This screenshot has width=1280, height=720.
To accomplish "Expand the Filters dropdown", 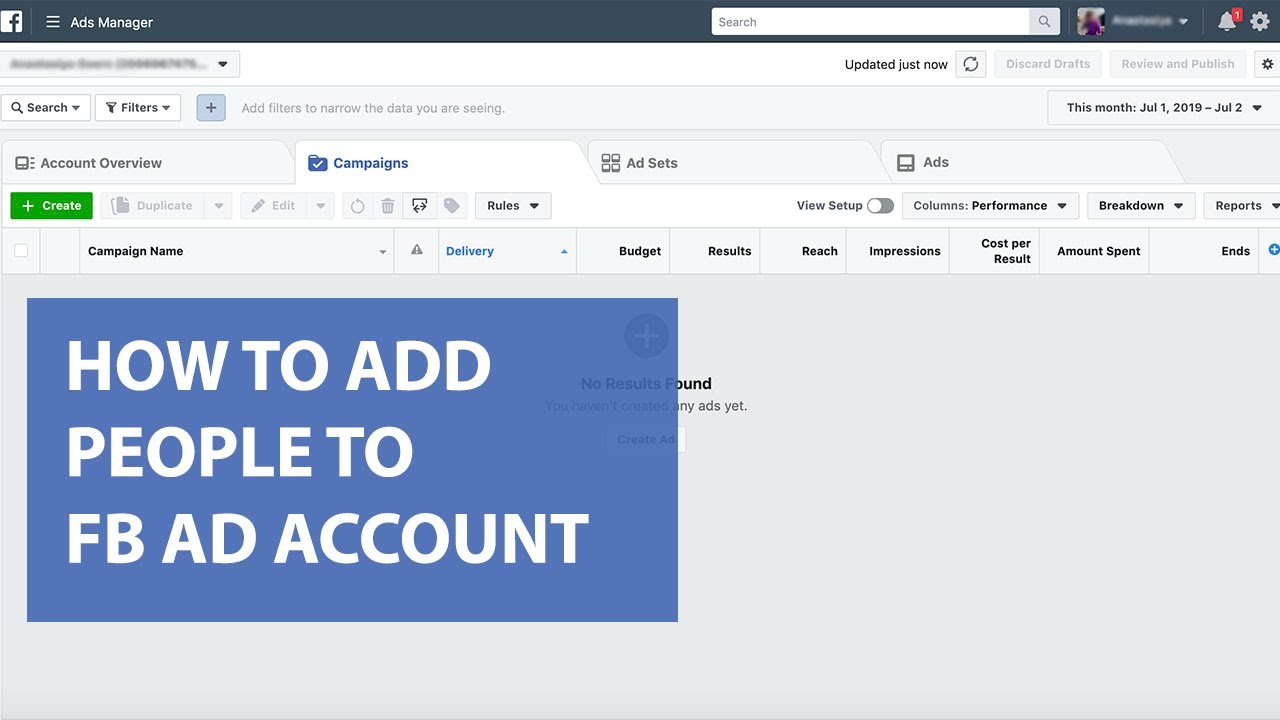I will point(138,108).
